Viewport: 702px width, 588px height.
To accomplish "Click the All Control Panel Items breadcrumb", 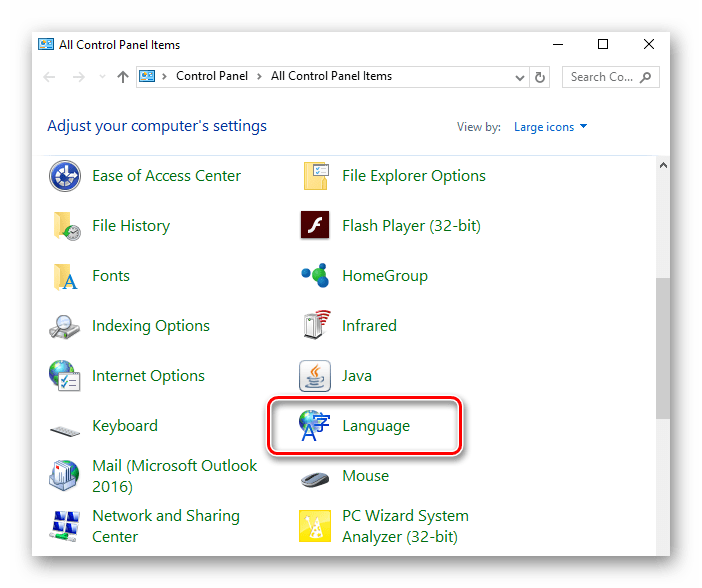I will point(331,77).
